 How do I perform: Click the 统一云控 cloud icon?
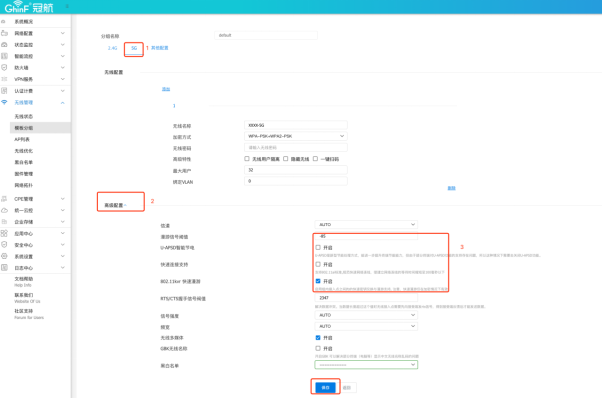pos(4,210)
